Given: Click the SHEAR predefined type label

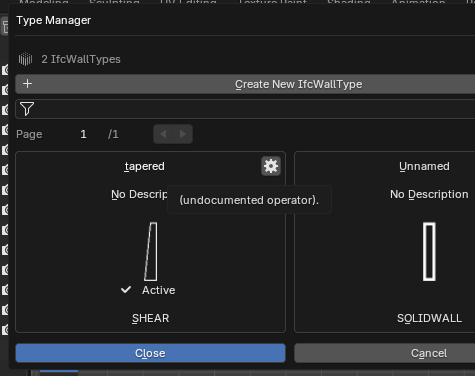Looking at the screenshot, I should [x=151, y=318].
